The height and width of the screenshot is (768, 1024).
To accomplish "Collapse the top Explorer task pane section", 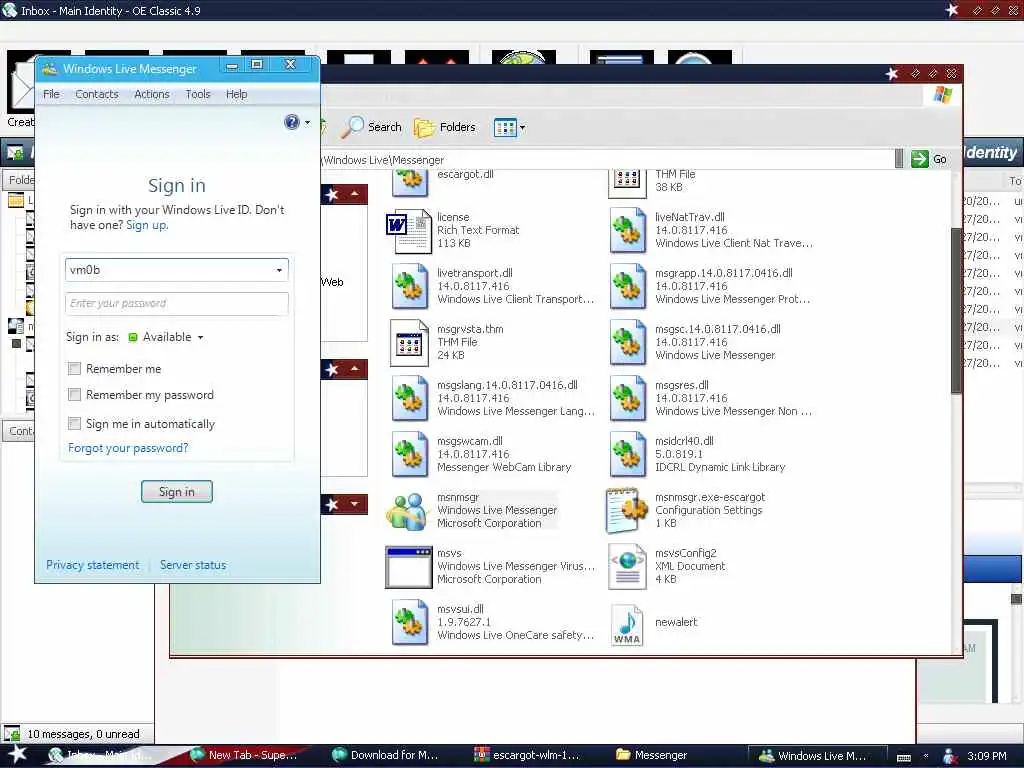I will click(355, 194).
